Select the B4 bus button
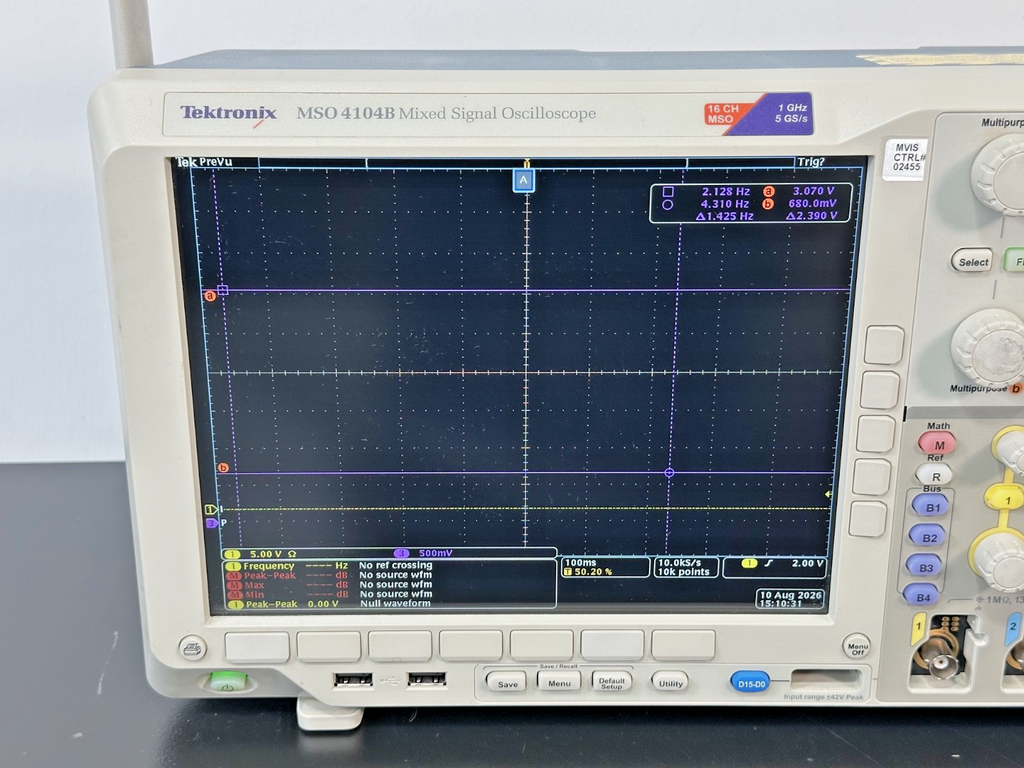 tap(921, 597)
